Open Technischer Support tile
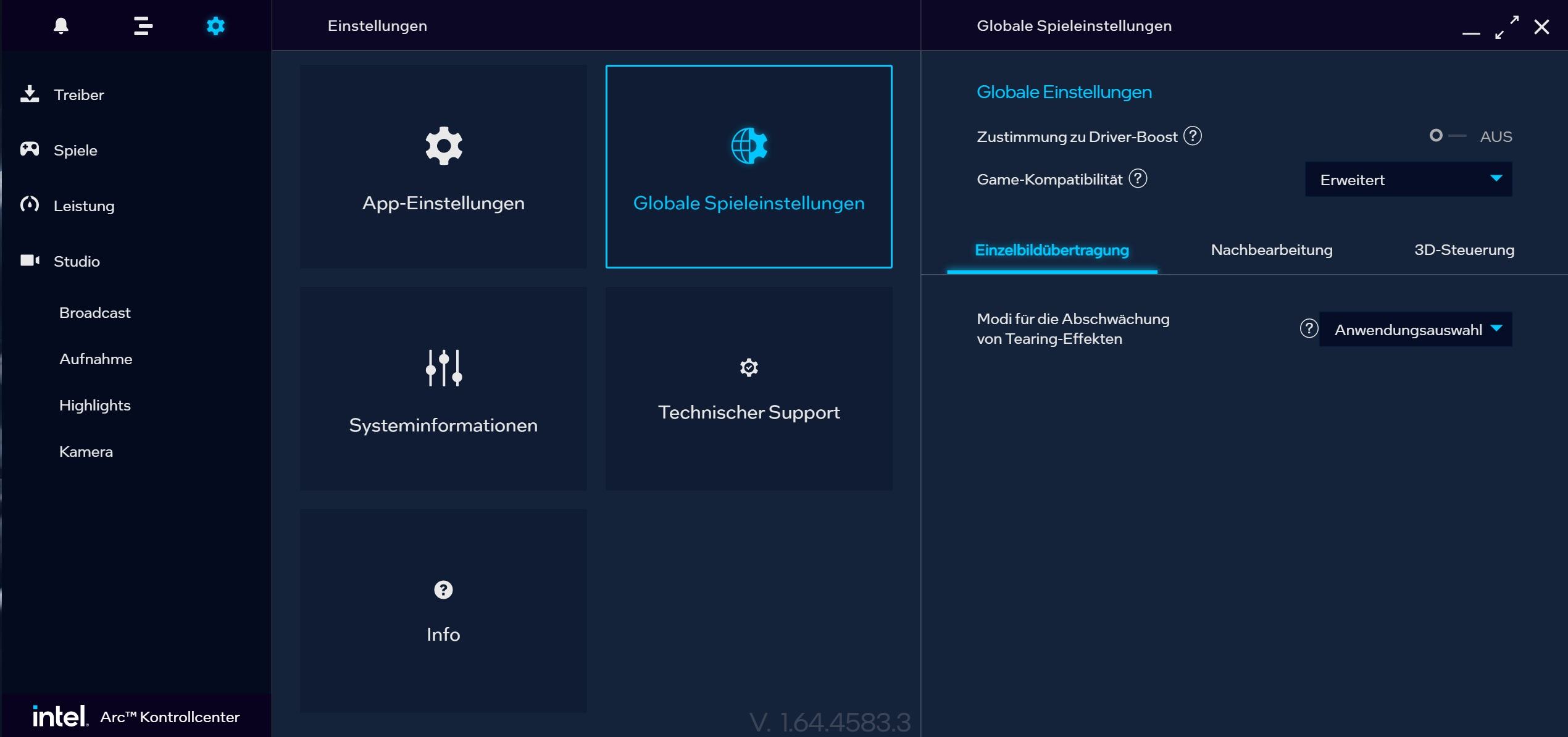The image size is (1568, 737). (748, 389)
